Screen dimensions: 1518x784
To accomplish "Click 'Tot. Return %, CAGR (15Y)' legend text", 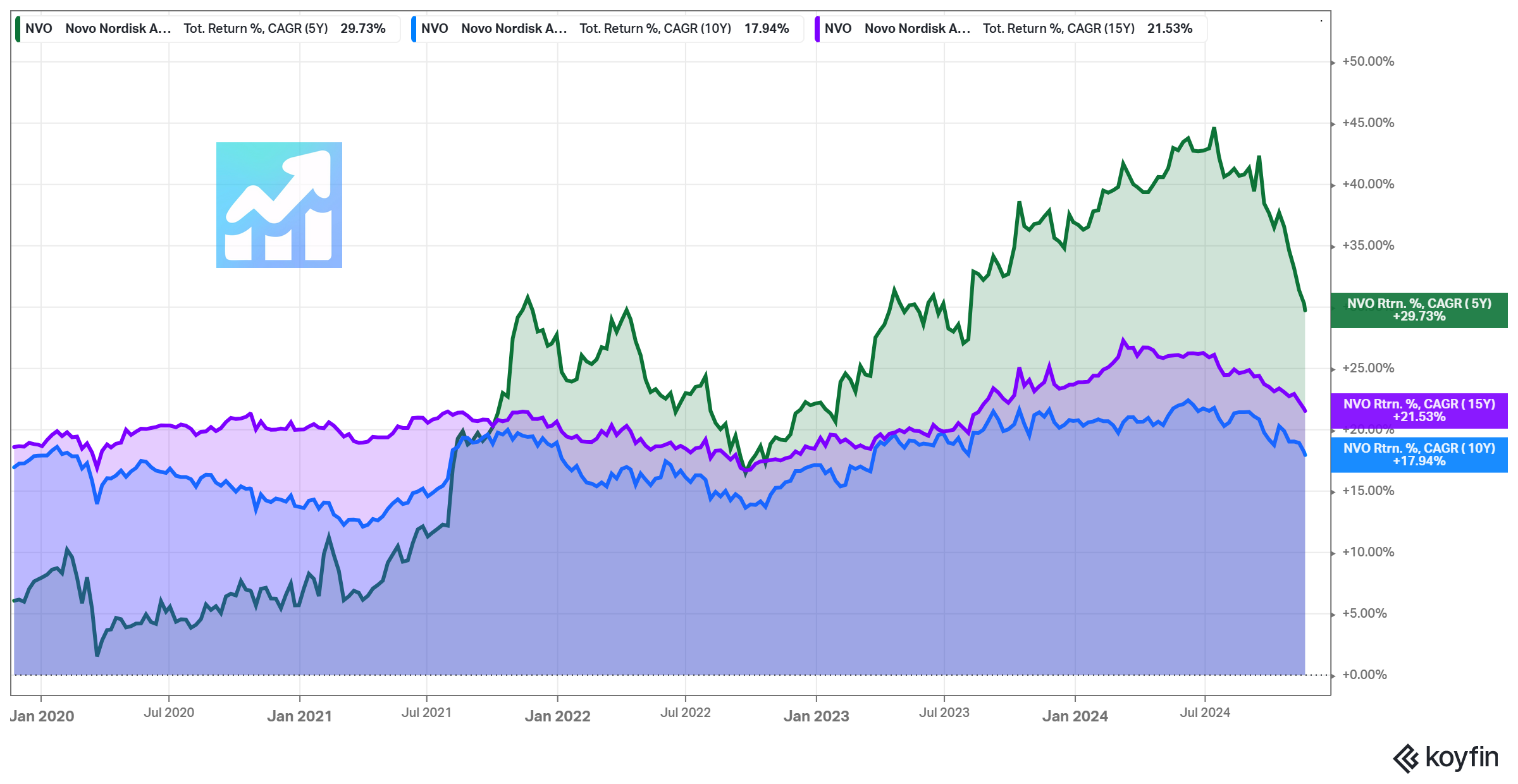I will [1059, 28].
